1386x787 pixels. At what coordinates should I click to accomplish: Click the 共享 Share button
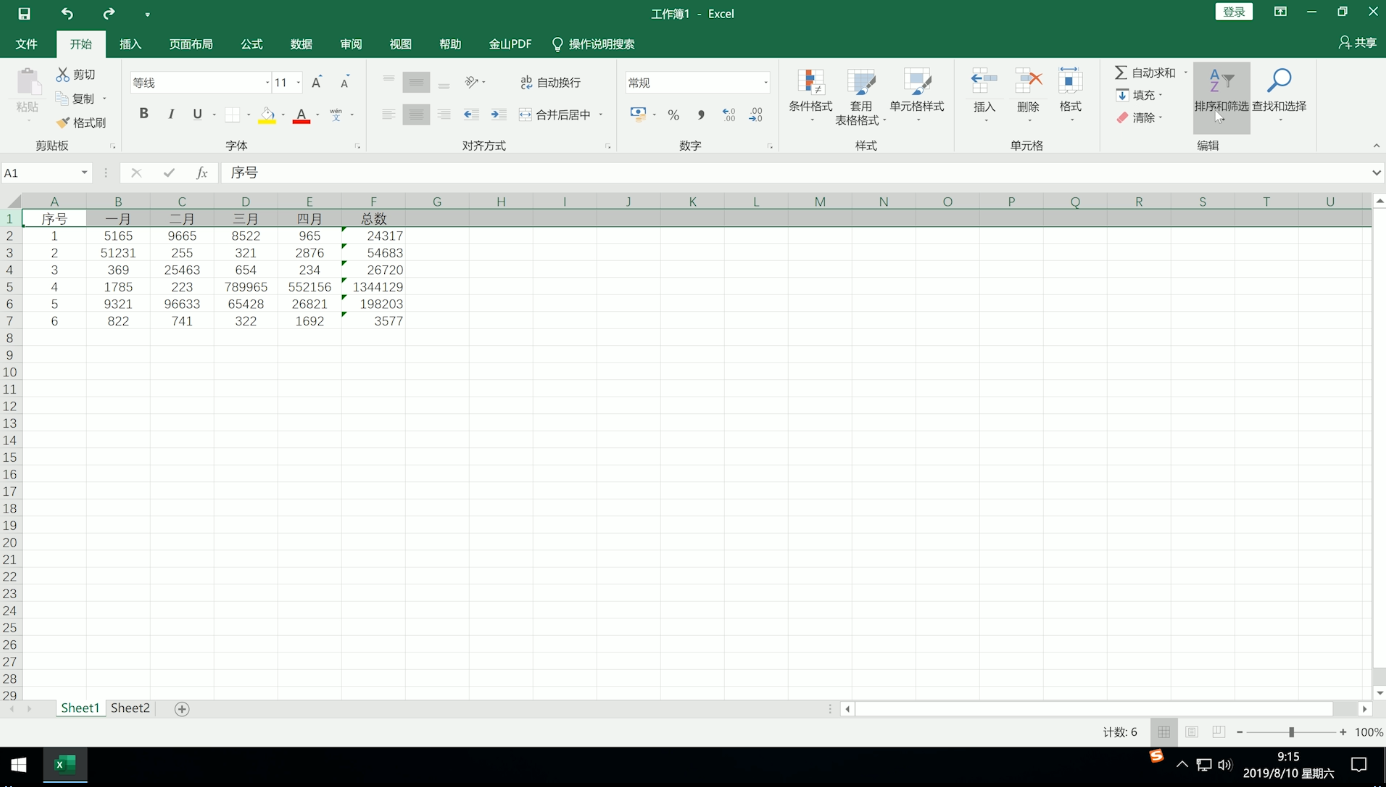tap(1357, 43)
